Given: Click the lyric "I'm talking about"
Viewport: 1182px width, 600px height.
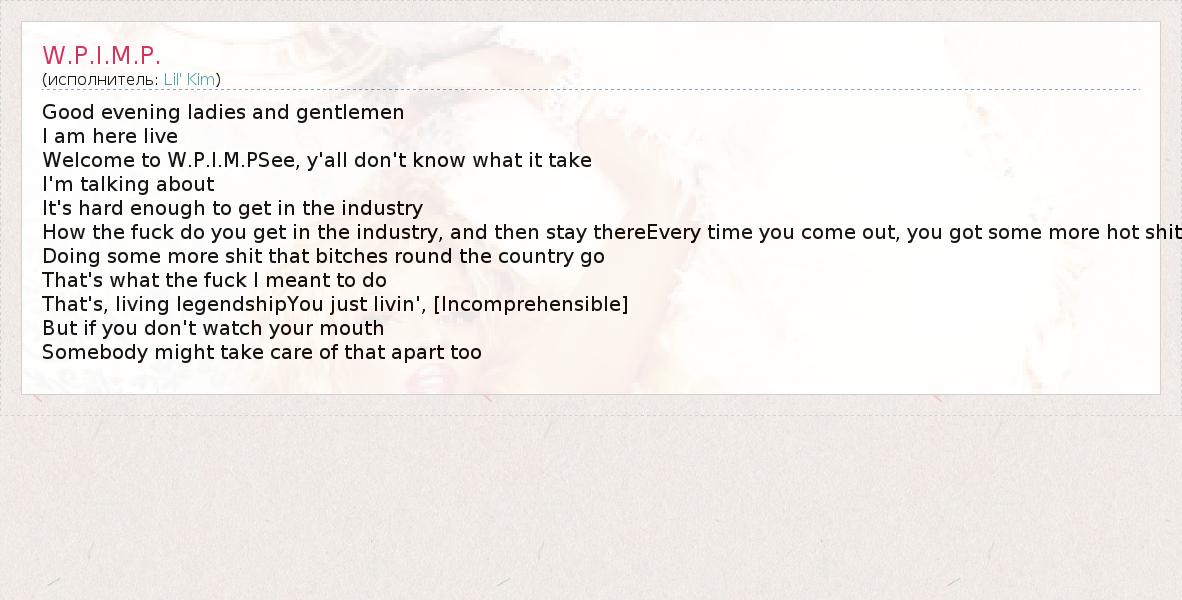Looking at the screenshot, I should [x=128, y=184].
